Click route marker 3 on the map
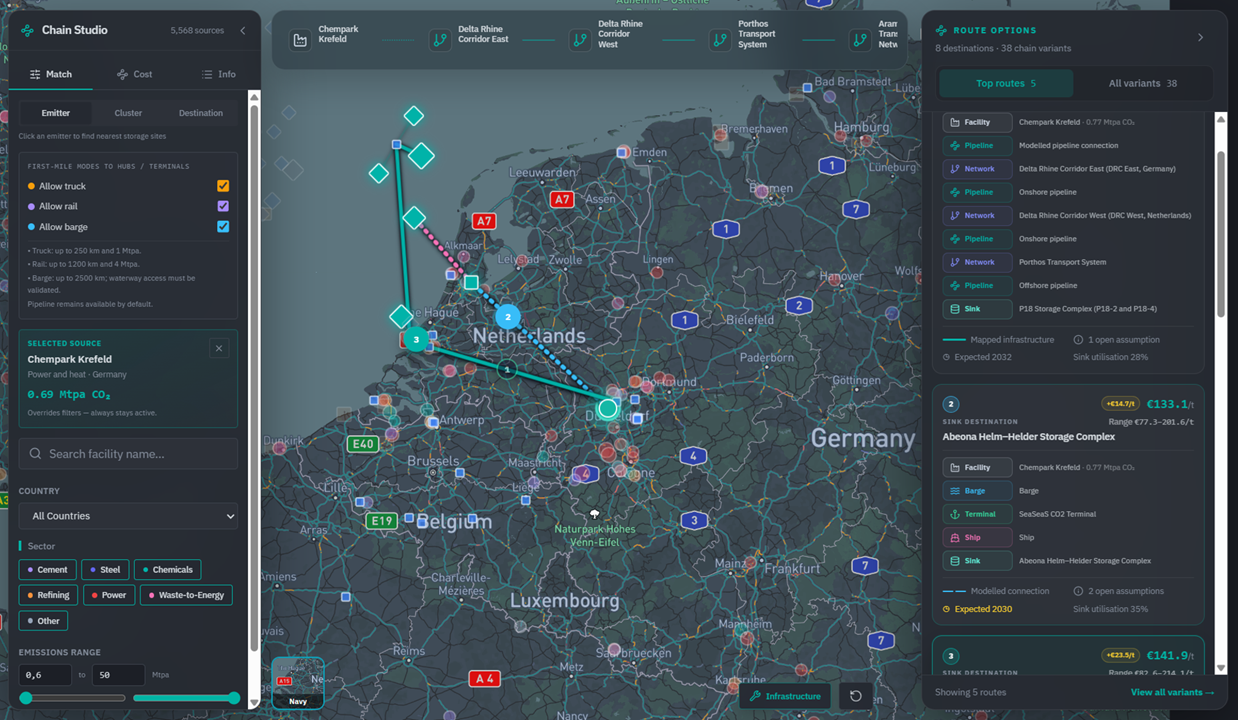 tap(417, 340)
